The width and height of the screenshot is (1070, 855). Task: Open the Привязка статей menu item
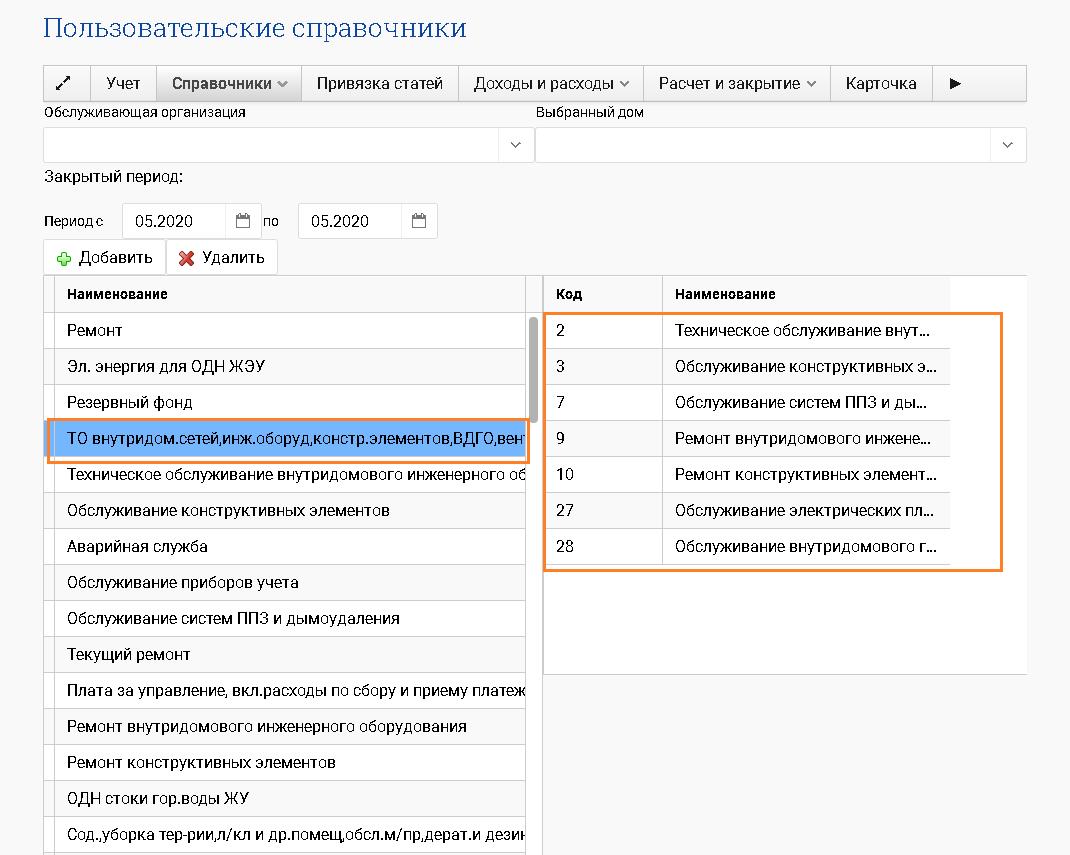pyautogui.click(x=379, y=84)
